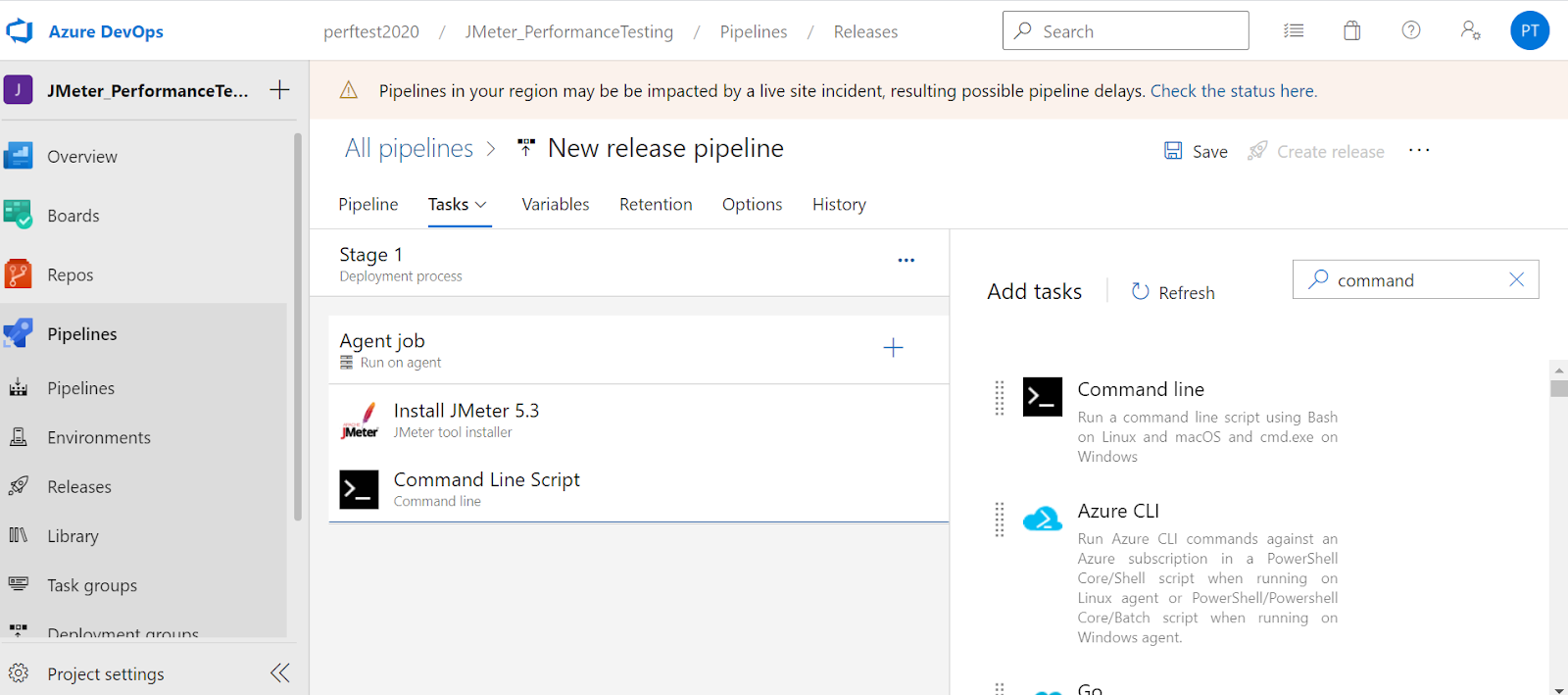
Task: Switch to the Pipeline tab
Action: pyautogui.click(x=368, y=204)
